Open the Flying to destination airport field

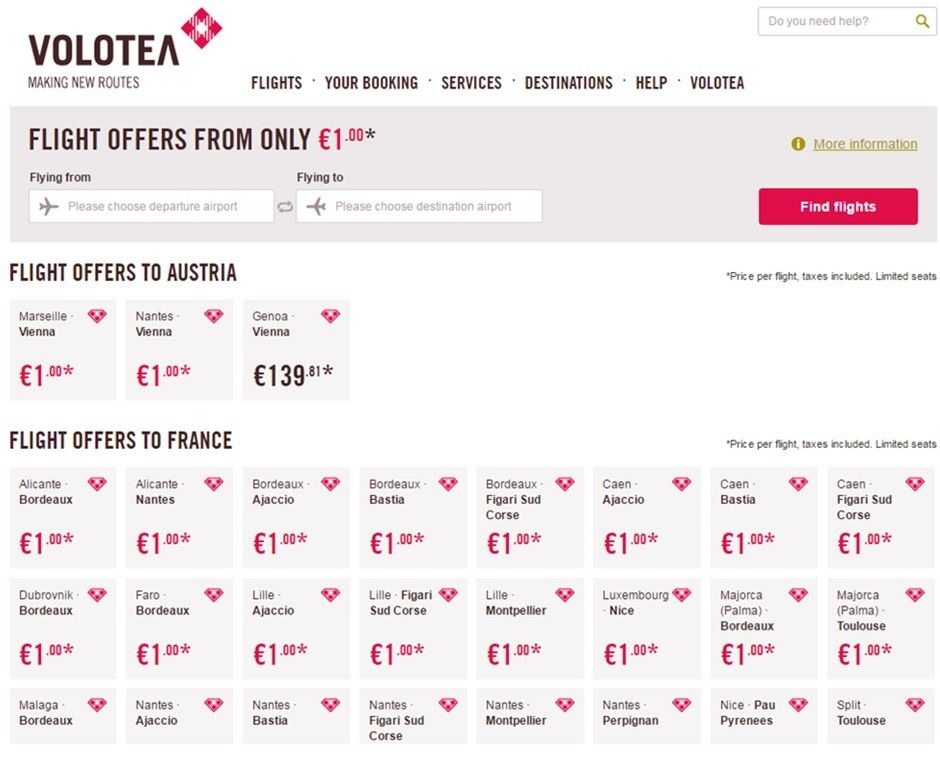coord(419,206)
